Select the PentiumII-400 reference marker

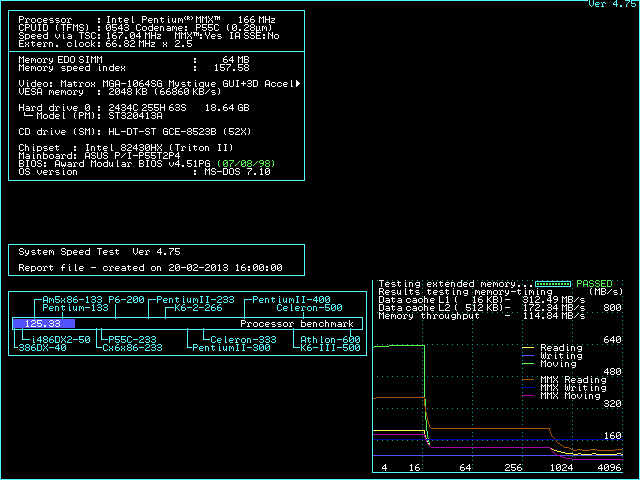coord(290,300)
